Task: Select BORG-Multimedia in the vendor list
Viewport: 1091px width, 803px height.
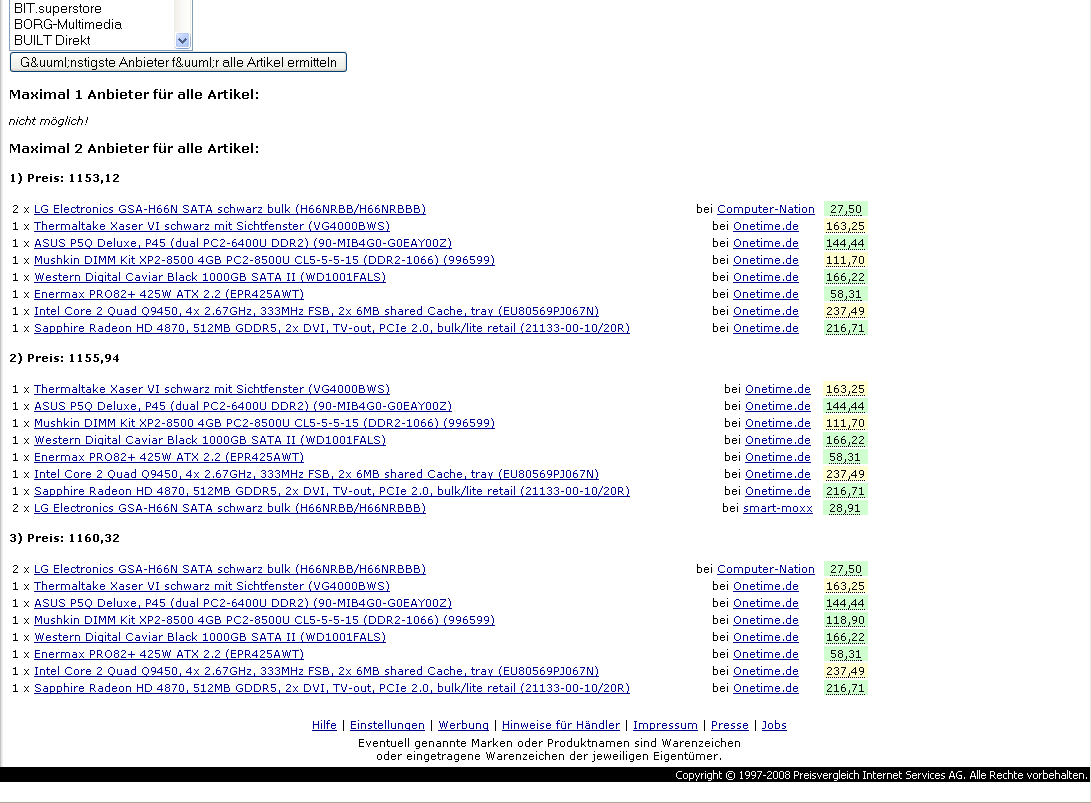Action: [x=67, y=24]
